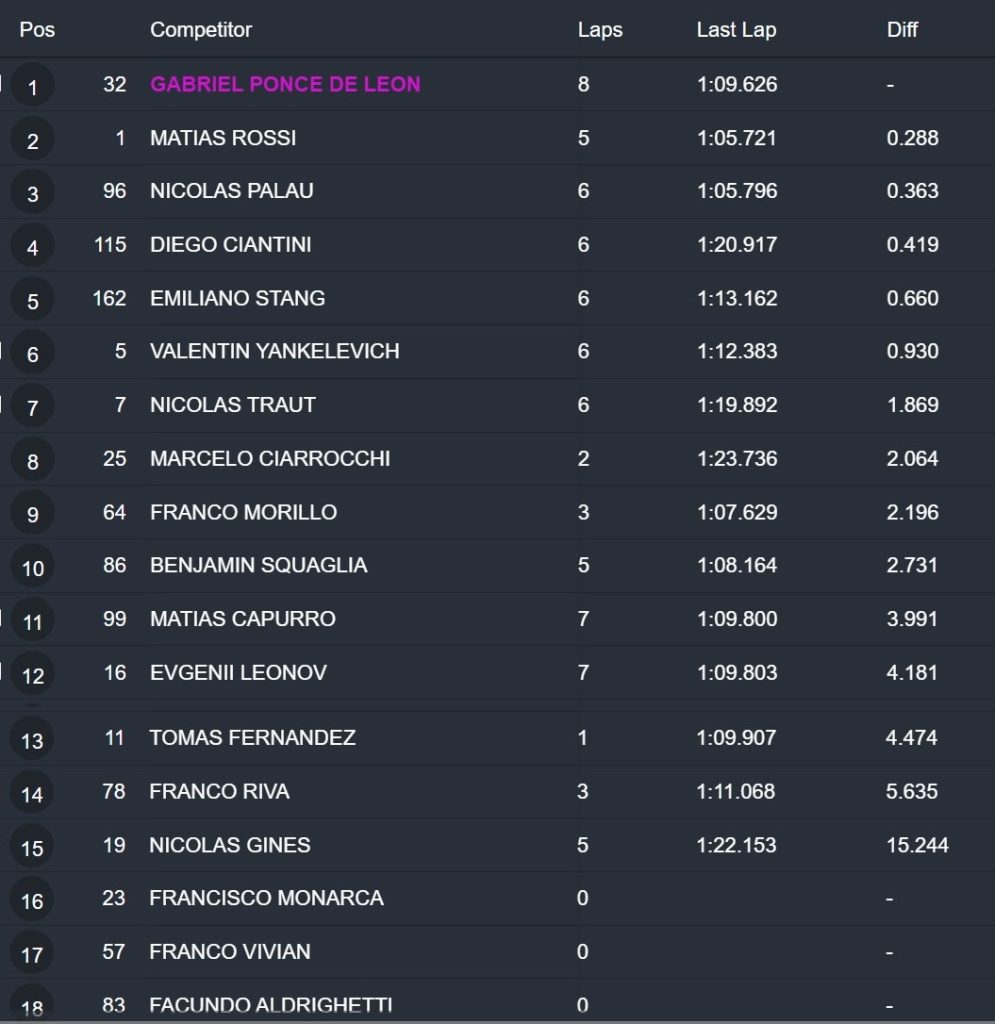Click the position 10 circle badge

pyautogui.click(x=32, y=568)
